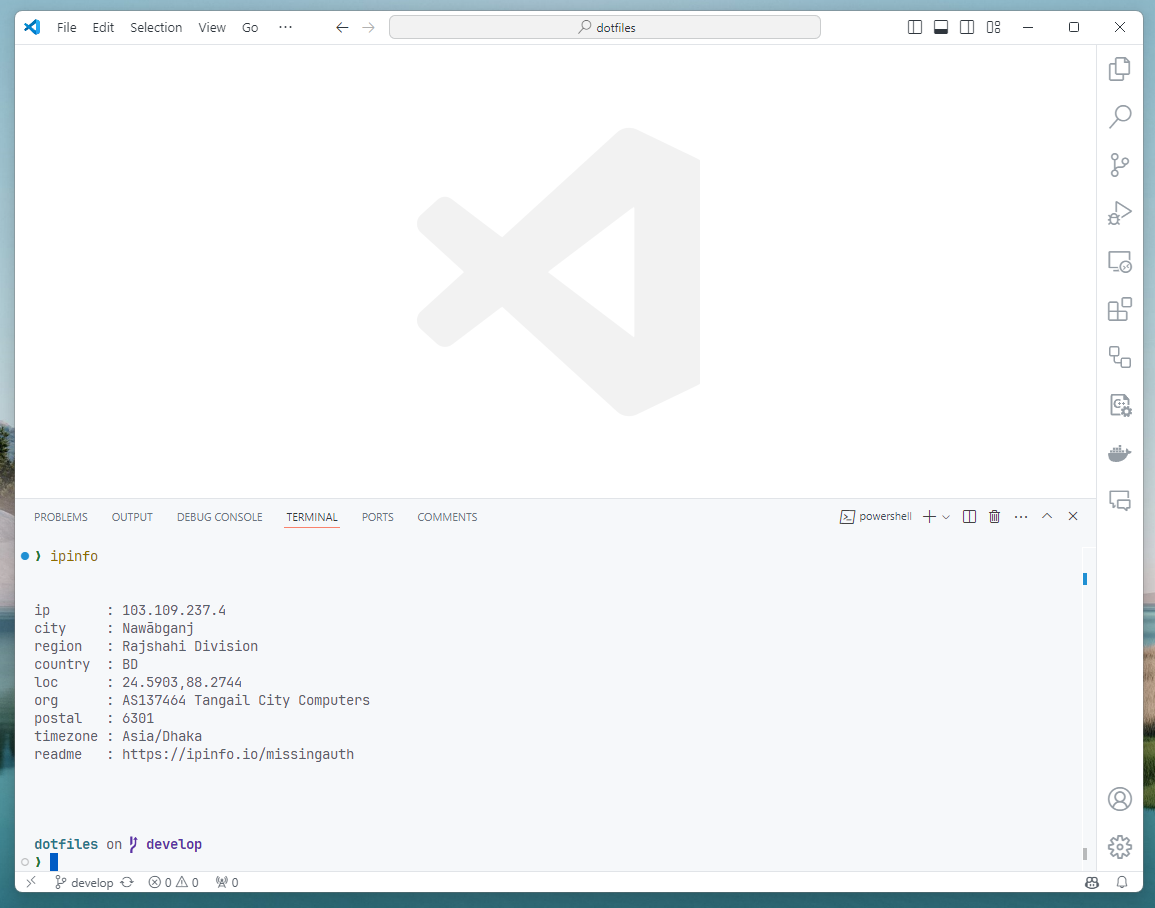Open the terminal profile selection dropdown
The image size is (1155, 908).
click(x=946, y=516)
